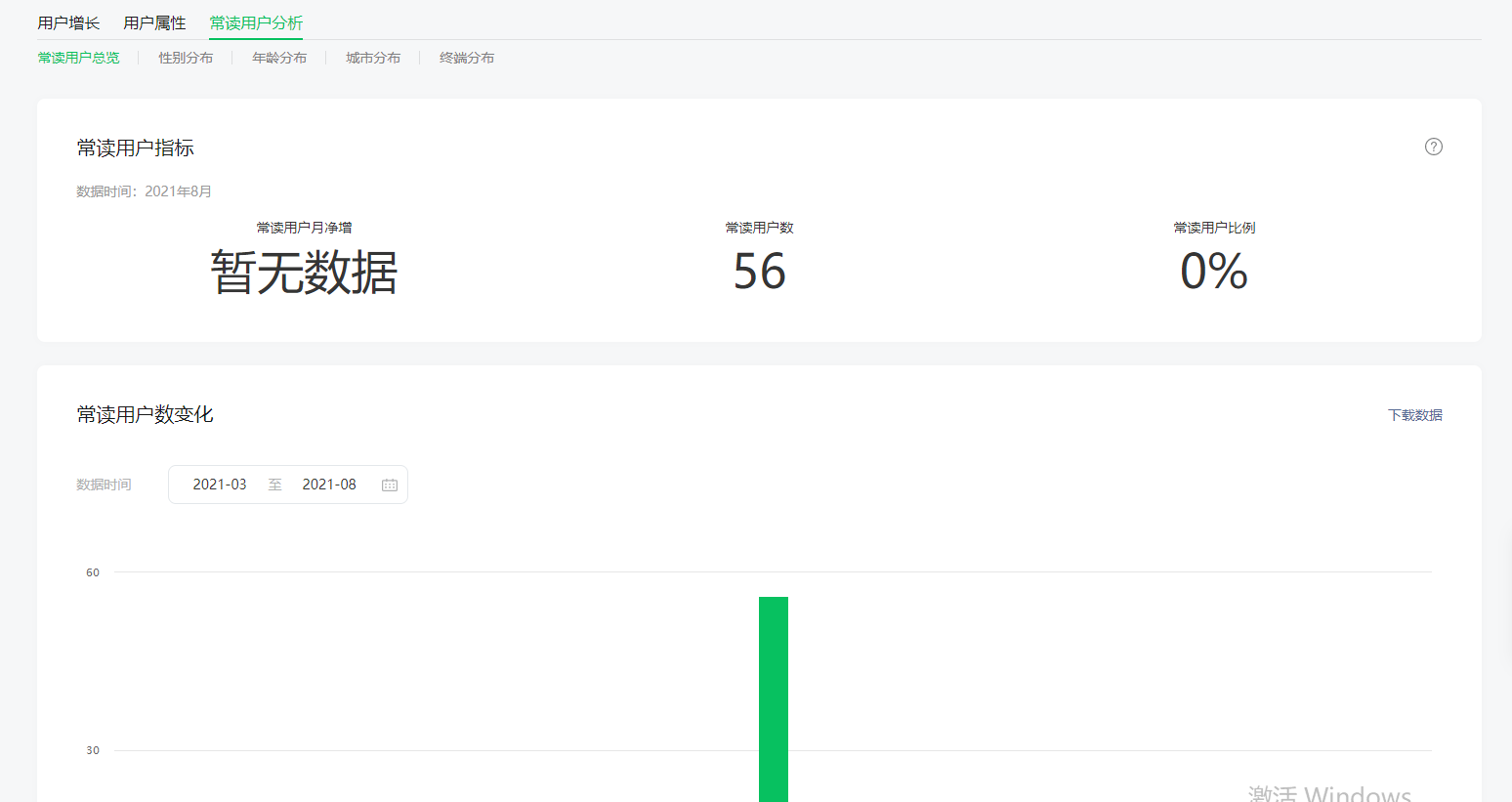Image resolution: width=1512 pixels, height=802 pixels.
Task: Click the 常读用户比例 value 0%
Action: [1213, 272]
